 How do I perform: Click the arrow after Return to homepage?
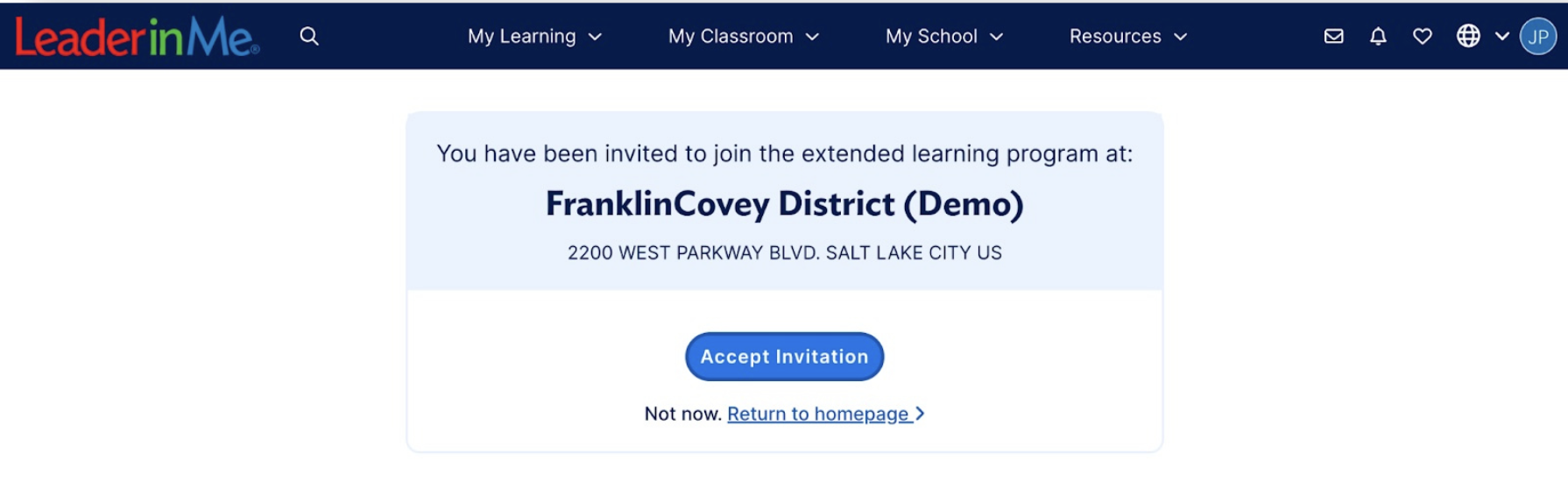pos(920,414)
